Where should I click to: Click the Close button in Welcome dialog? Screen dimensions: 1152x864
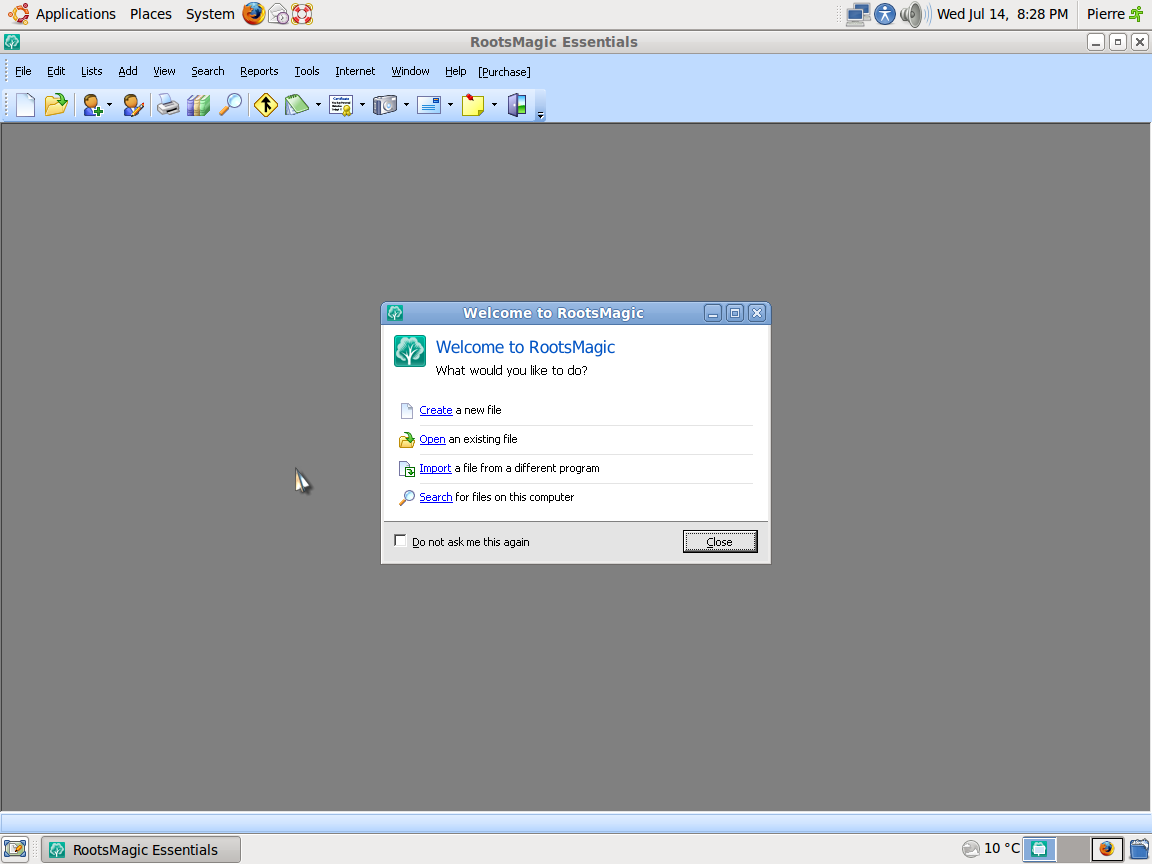[x=720, y=542]
